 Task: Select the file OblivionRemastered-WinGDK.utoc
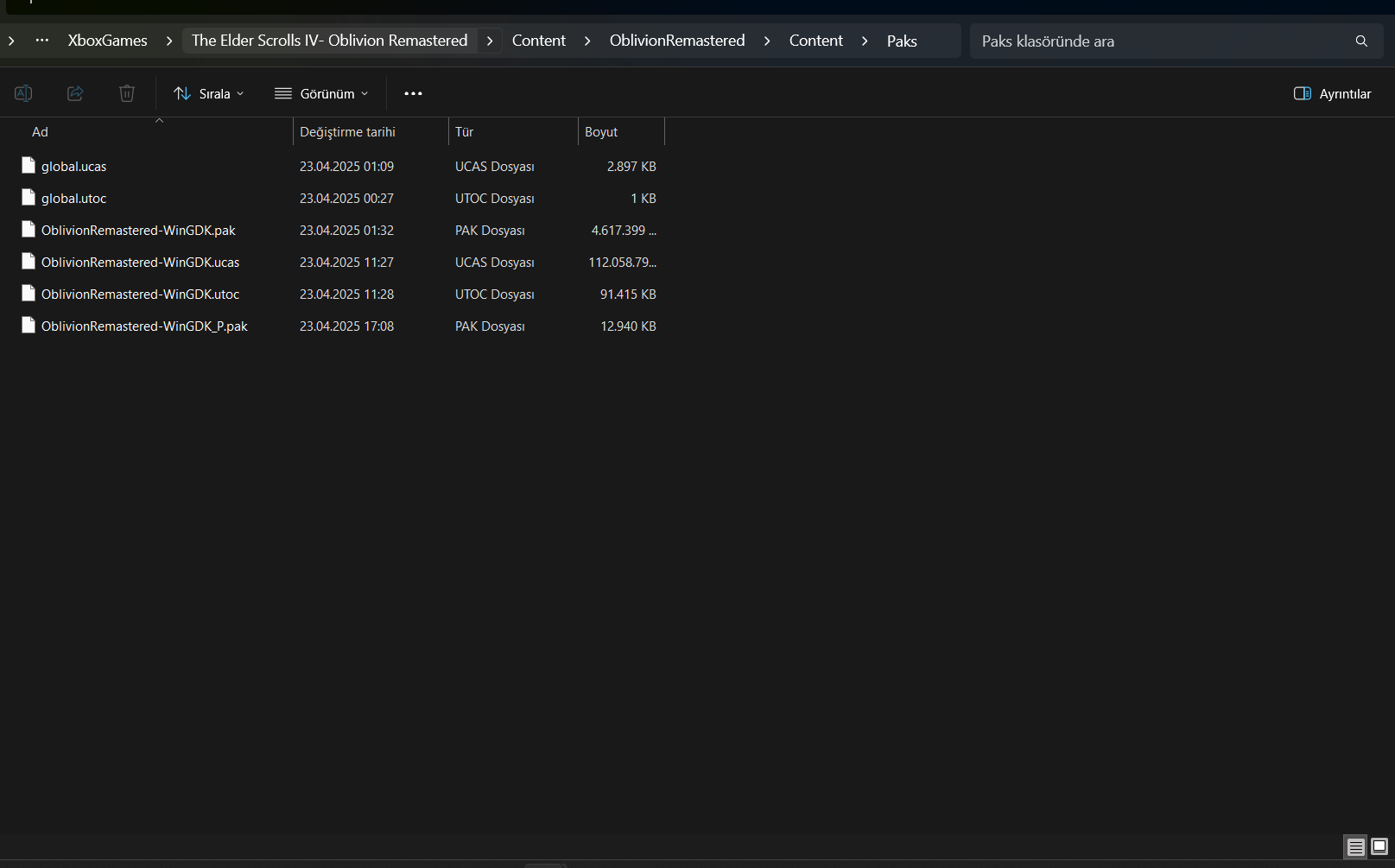click(141, 295)
